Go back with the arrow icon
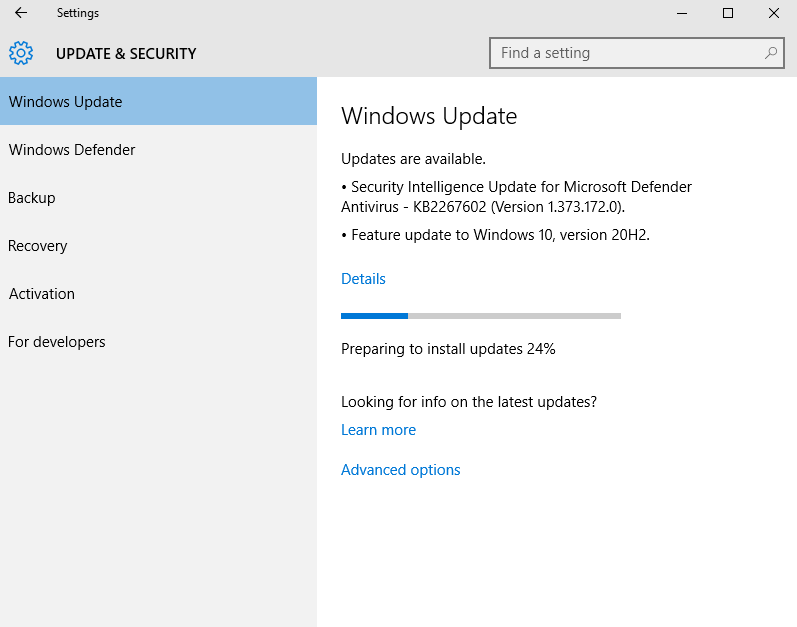Image resolution: width=797 pixels, height=627 pixels. pyautogui.click(x=21, y=13)
